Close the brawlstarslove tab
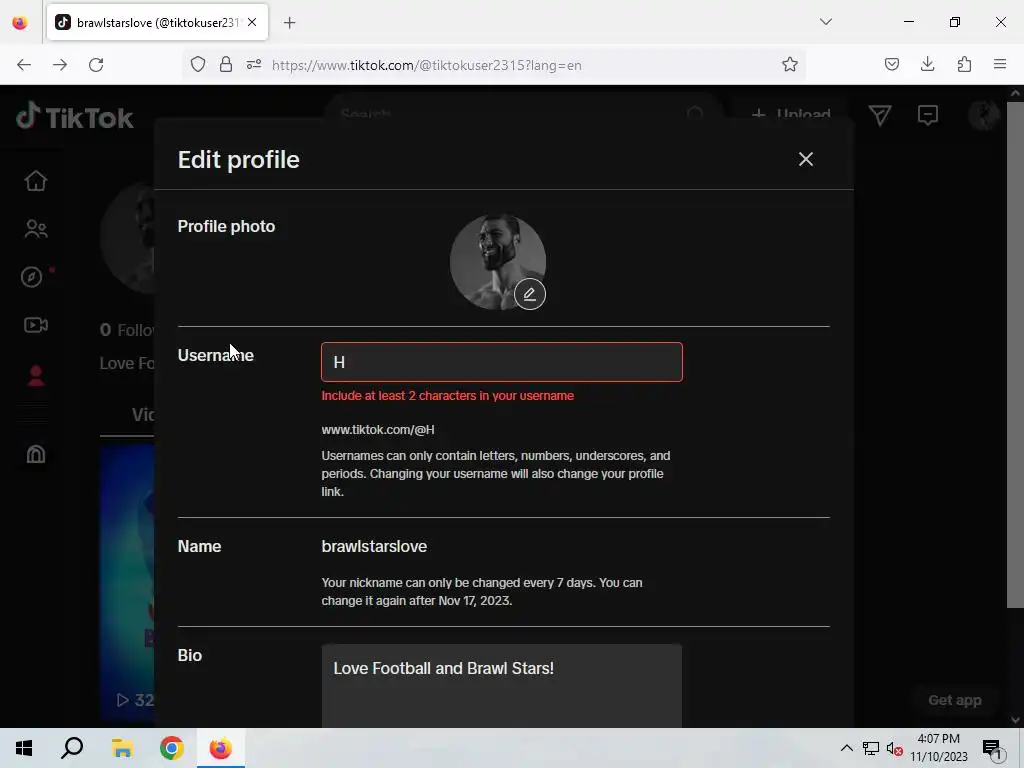The height and width of the screenshot is (768, 1024). 252,22
